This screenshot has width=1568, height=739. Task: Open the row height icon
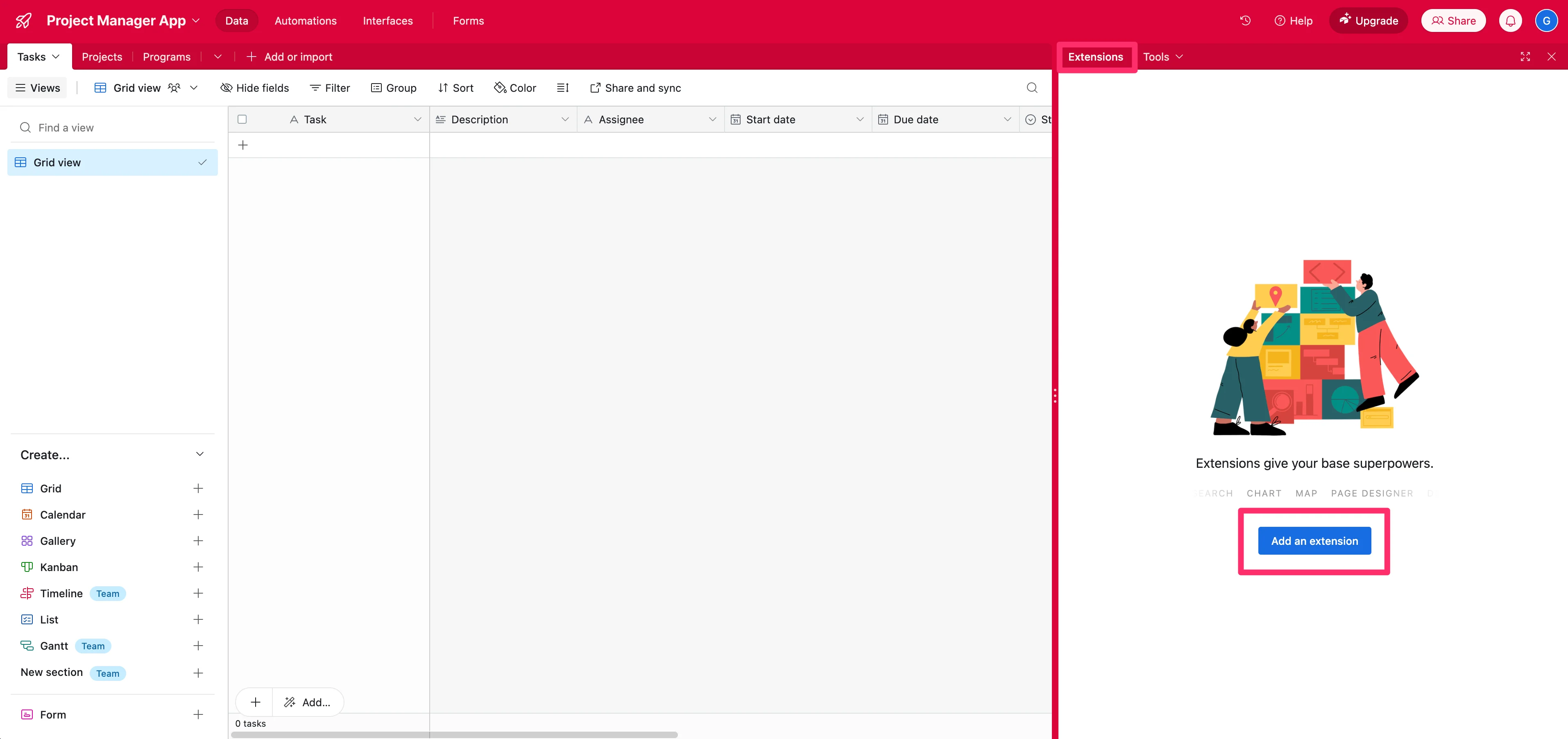[562, 88]
